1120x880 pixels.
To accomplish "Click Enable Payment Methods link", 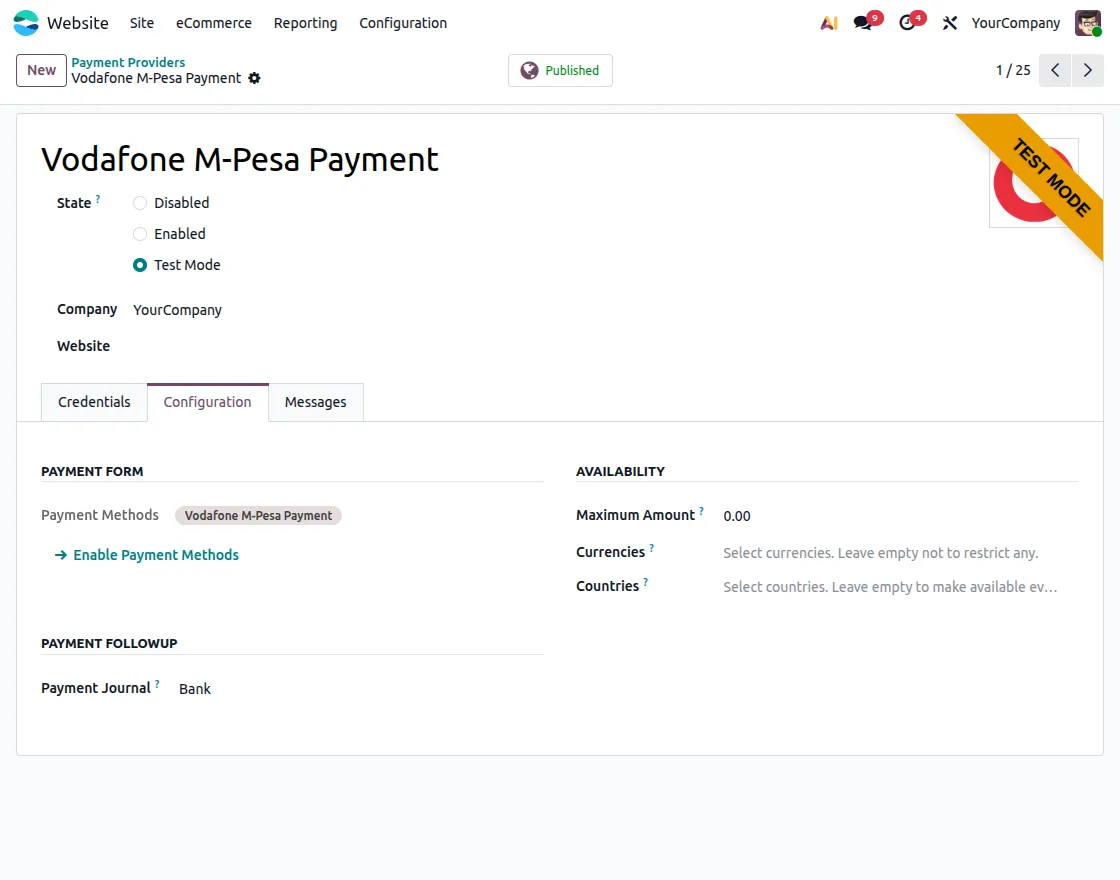I will pos(147,555).
